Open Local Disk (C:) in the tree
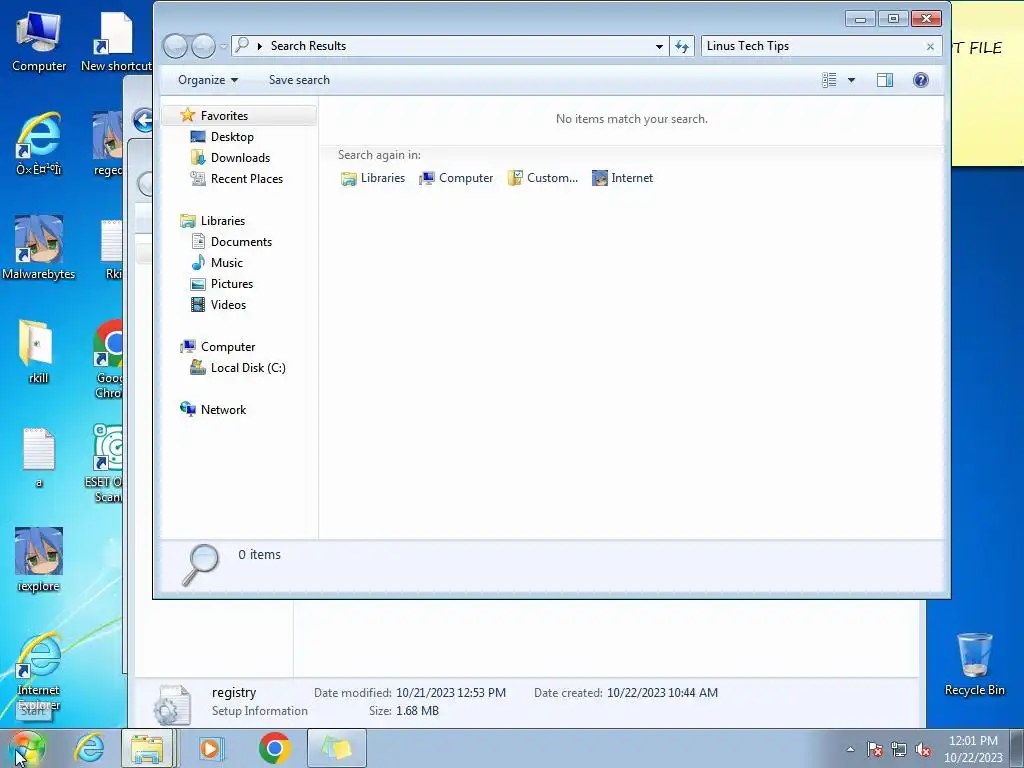Image resolution: width=1024 pixels, height=768 pixels. pos(248,368)
